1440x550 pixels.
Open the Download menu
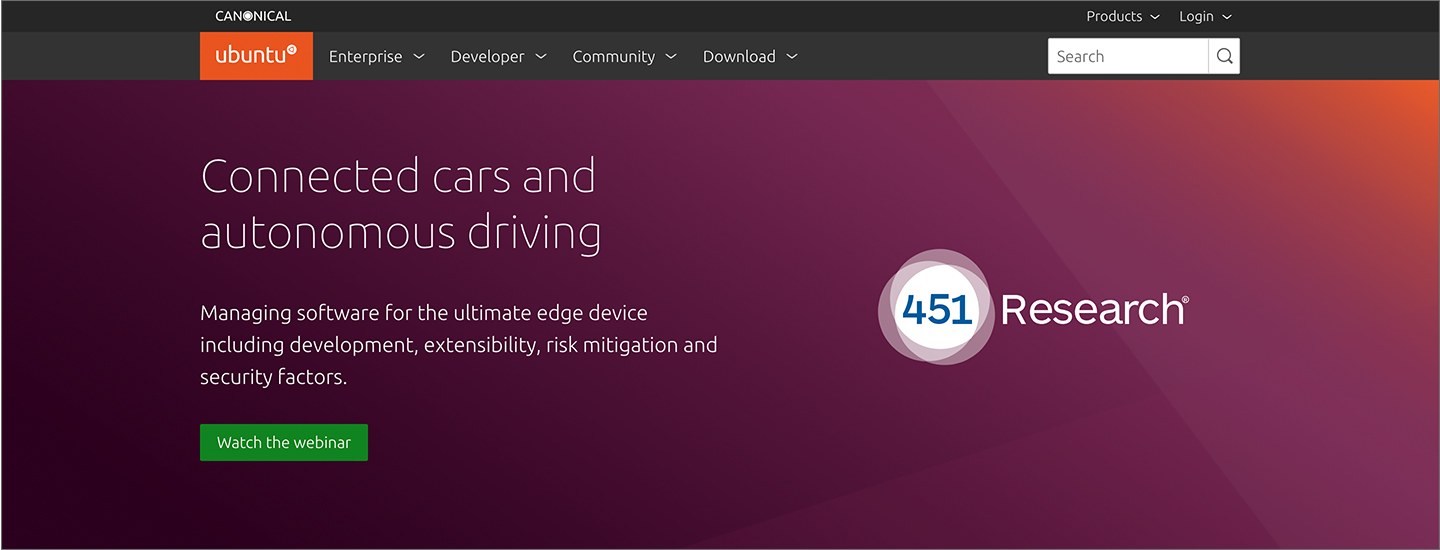750,56
